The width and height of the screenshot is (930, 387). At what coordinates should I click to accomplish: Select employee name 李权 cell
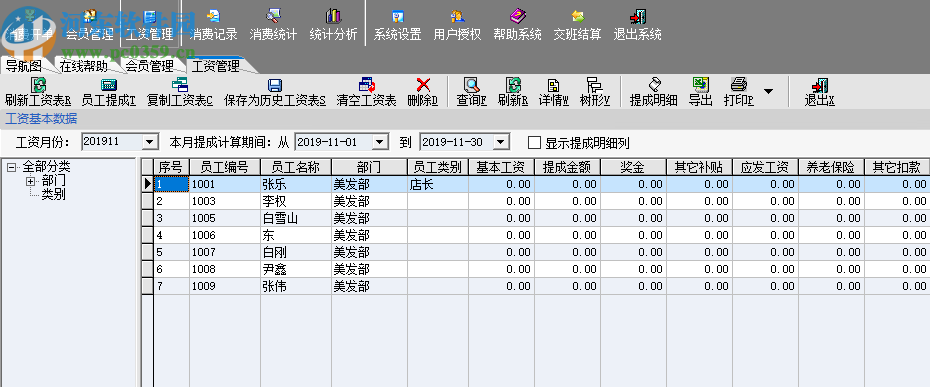296,201
